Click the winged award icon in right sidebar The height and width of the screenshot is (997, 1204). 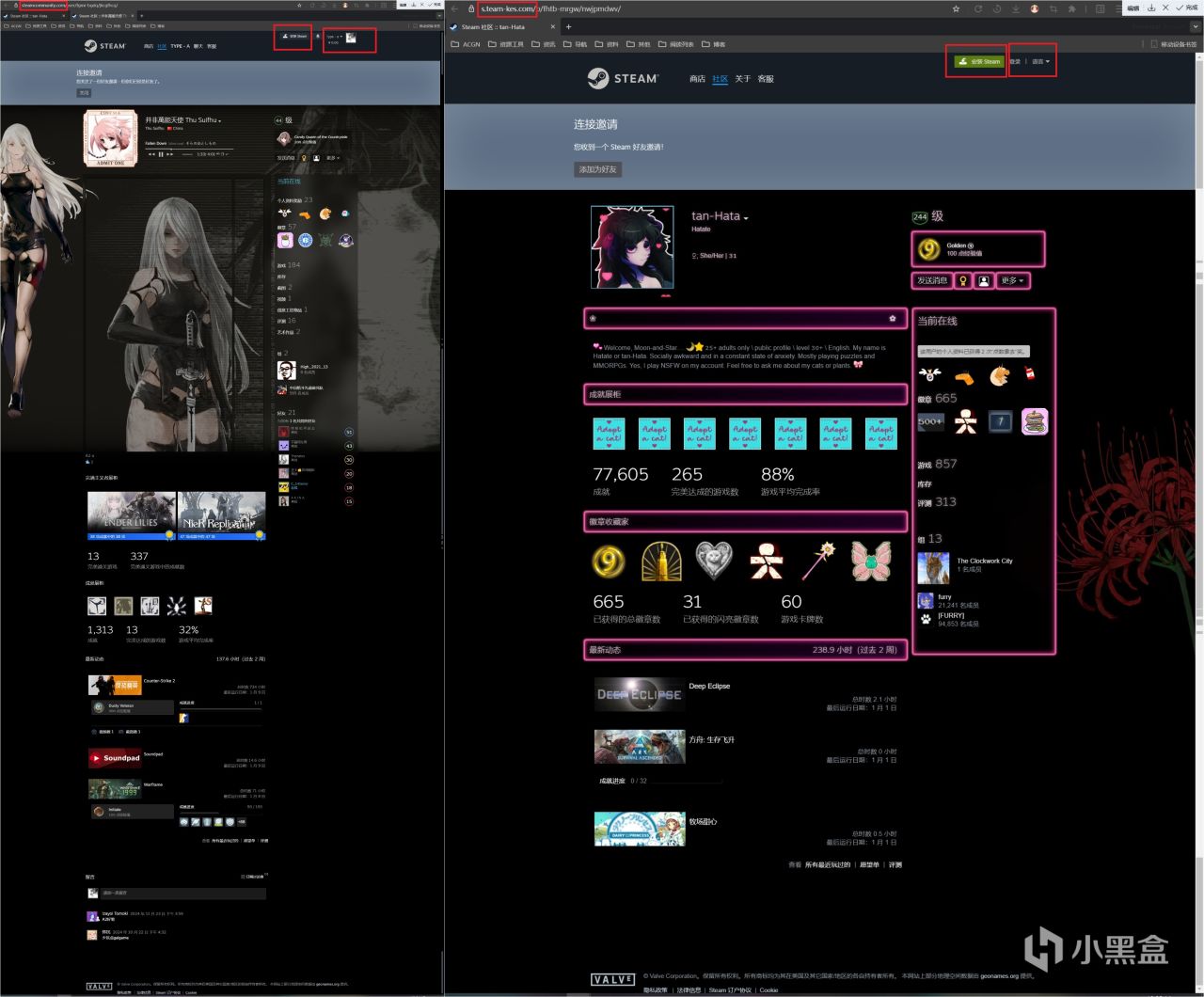tap(929, 374)
